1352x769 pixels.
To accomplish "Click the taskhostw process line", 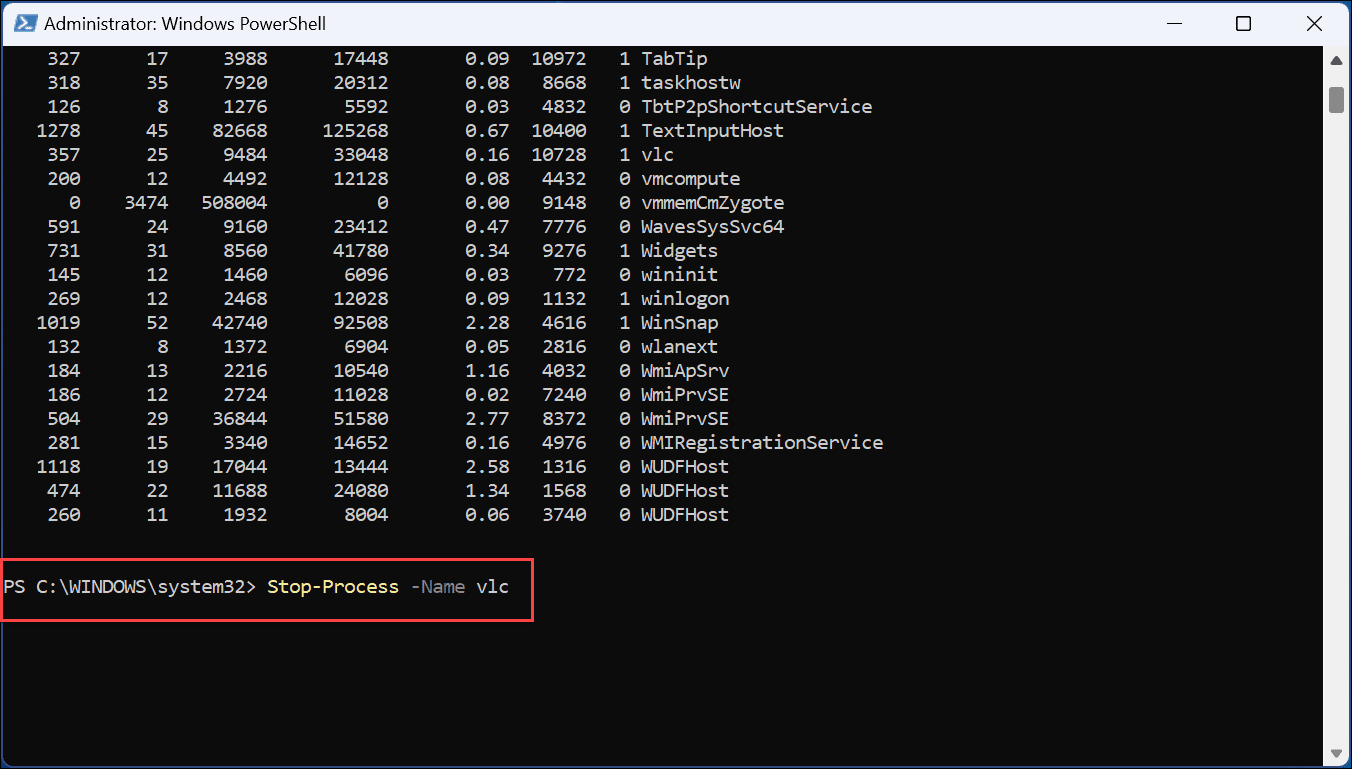I will (689, 82).
